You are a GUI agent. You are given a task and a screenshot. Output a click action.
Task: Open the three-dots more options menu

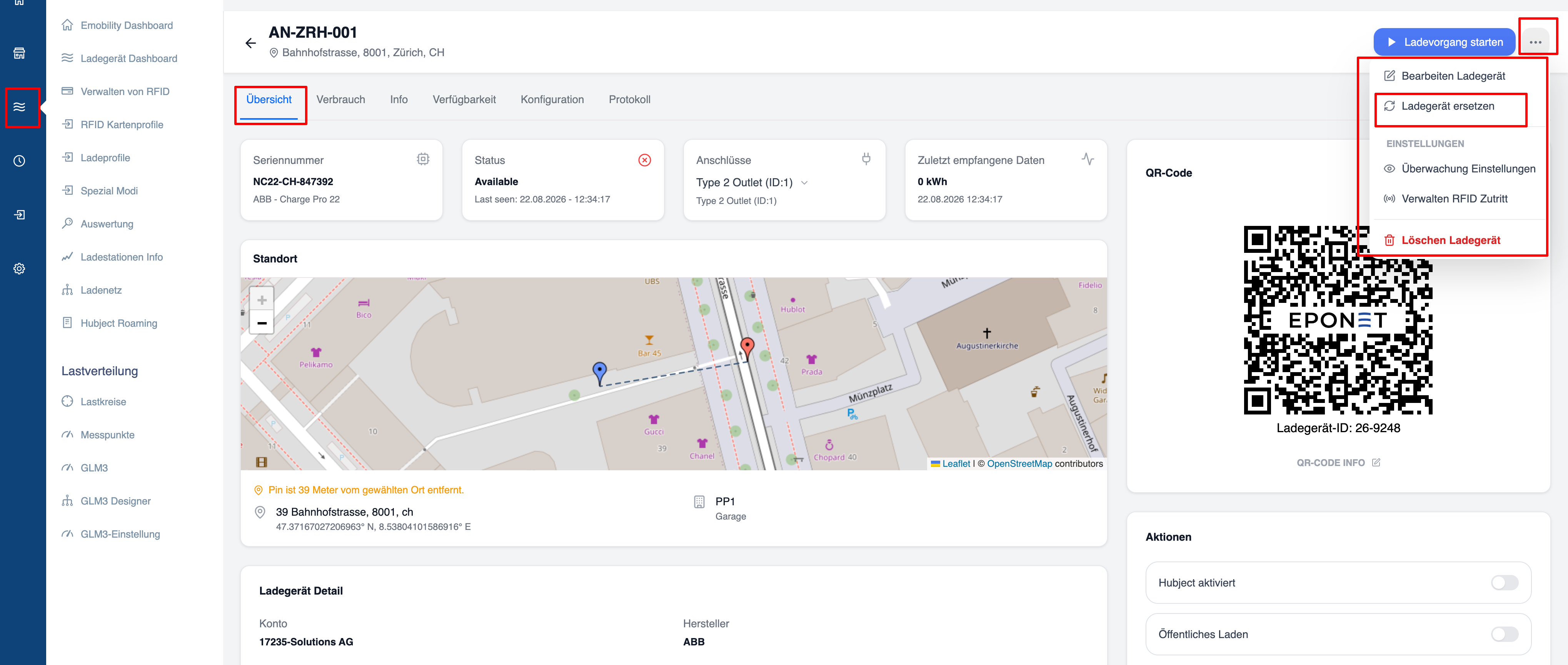(1535, 42)
